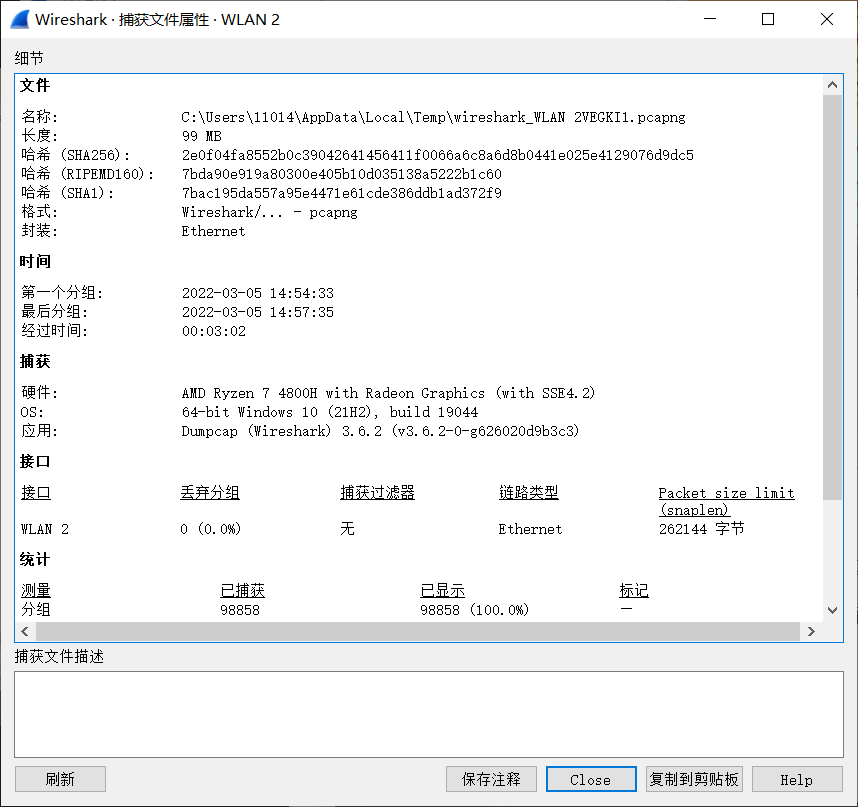Click the 保存注释 button
The width and height of the screenshot is (858, 807).
491,779
